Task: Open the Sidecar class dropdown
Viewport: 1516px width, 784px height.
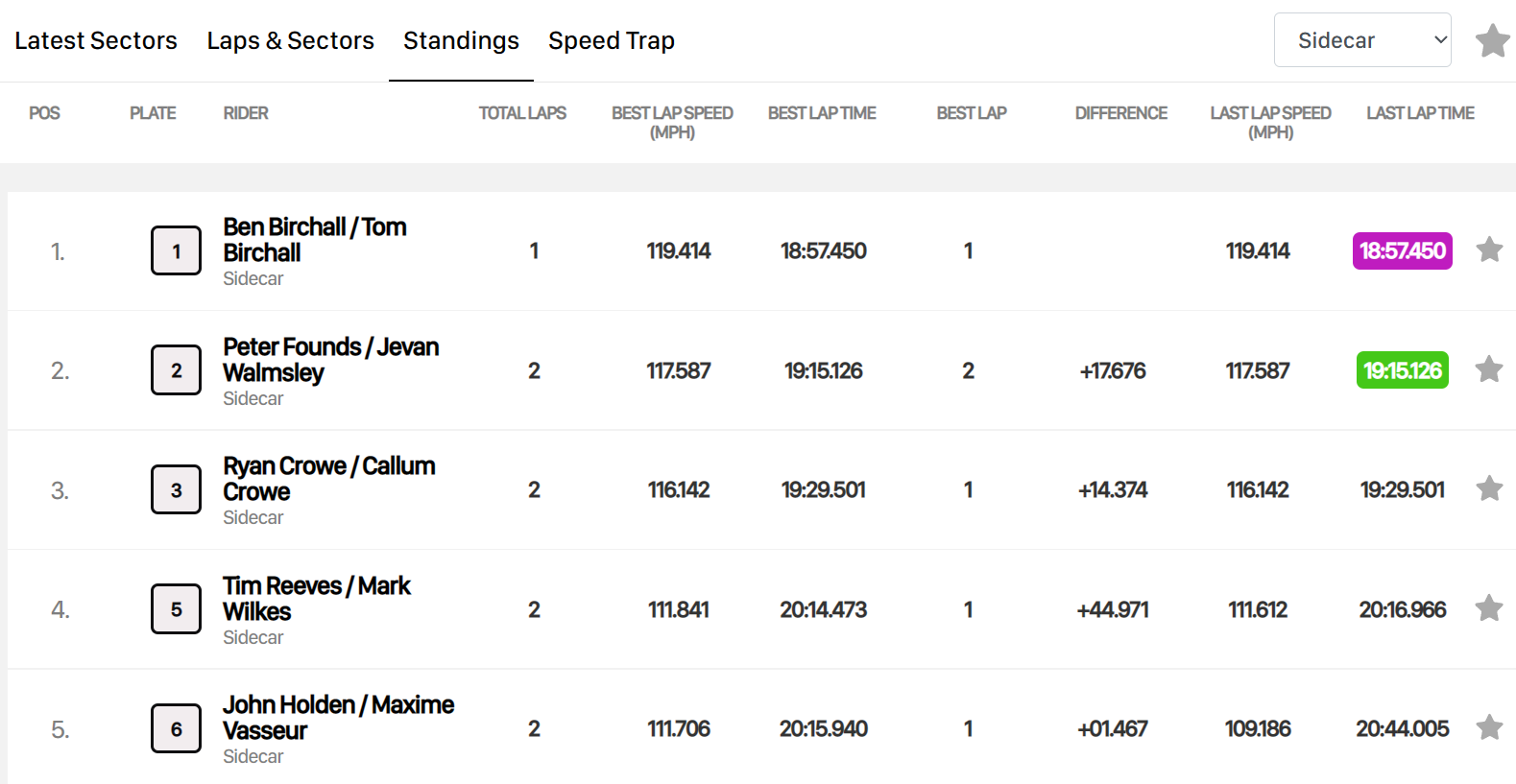Action: [x=1361, y=40]
